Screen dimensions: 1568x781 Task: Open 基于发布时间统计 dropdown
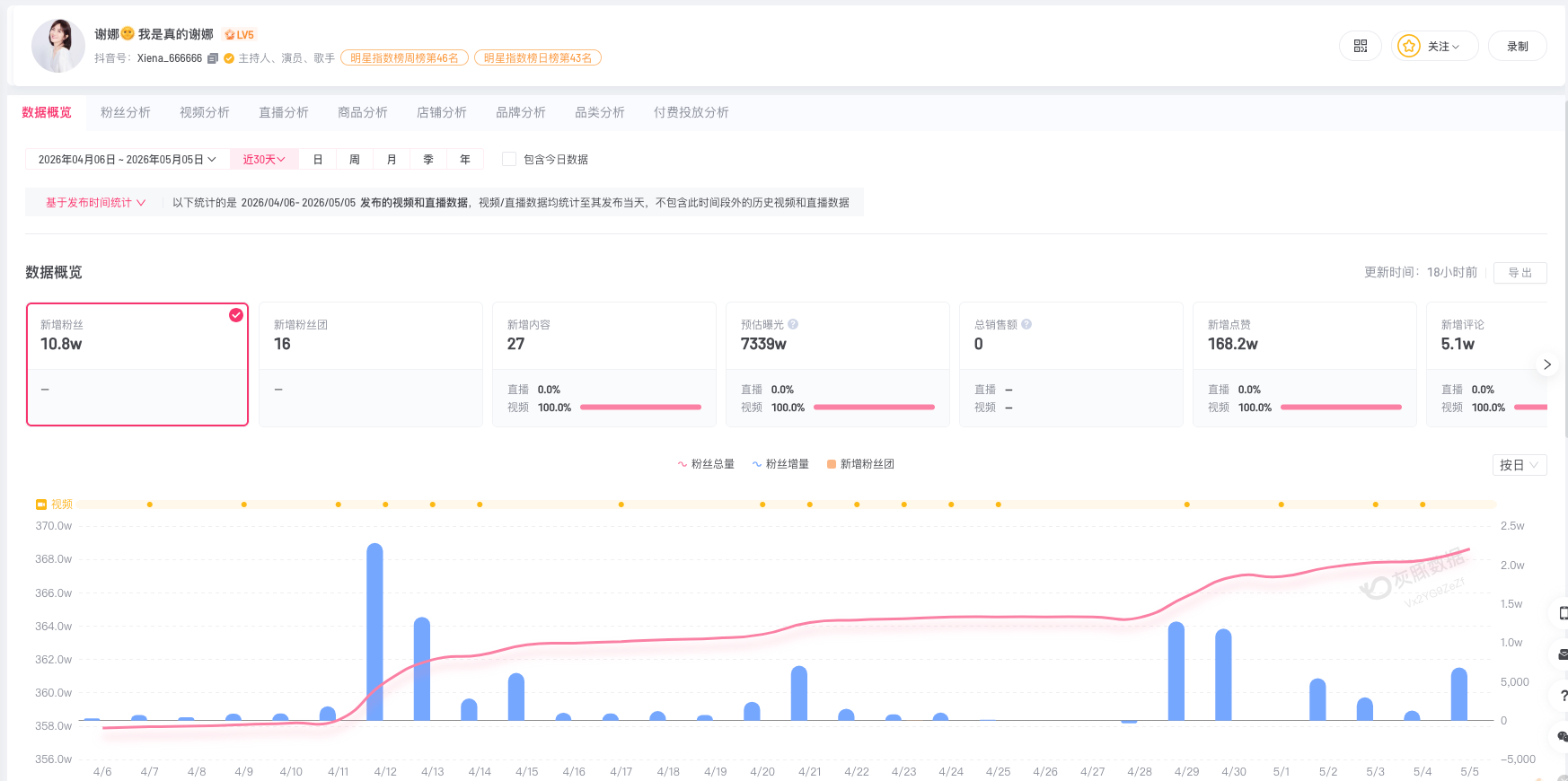pos(95,203)
